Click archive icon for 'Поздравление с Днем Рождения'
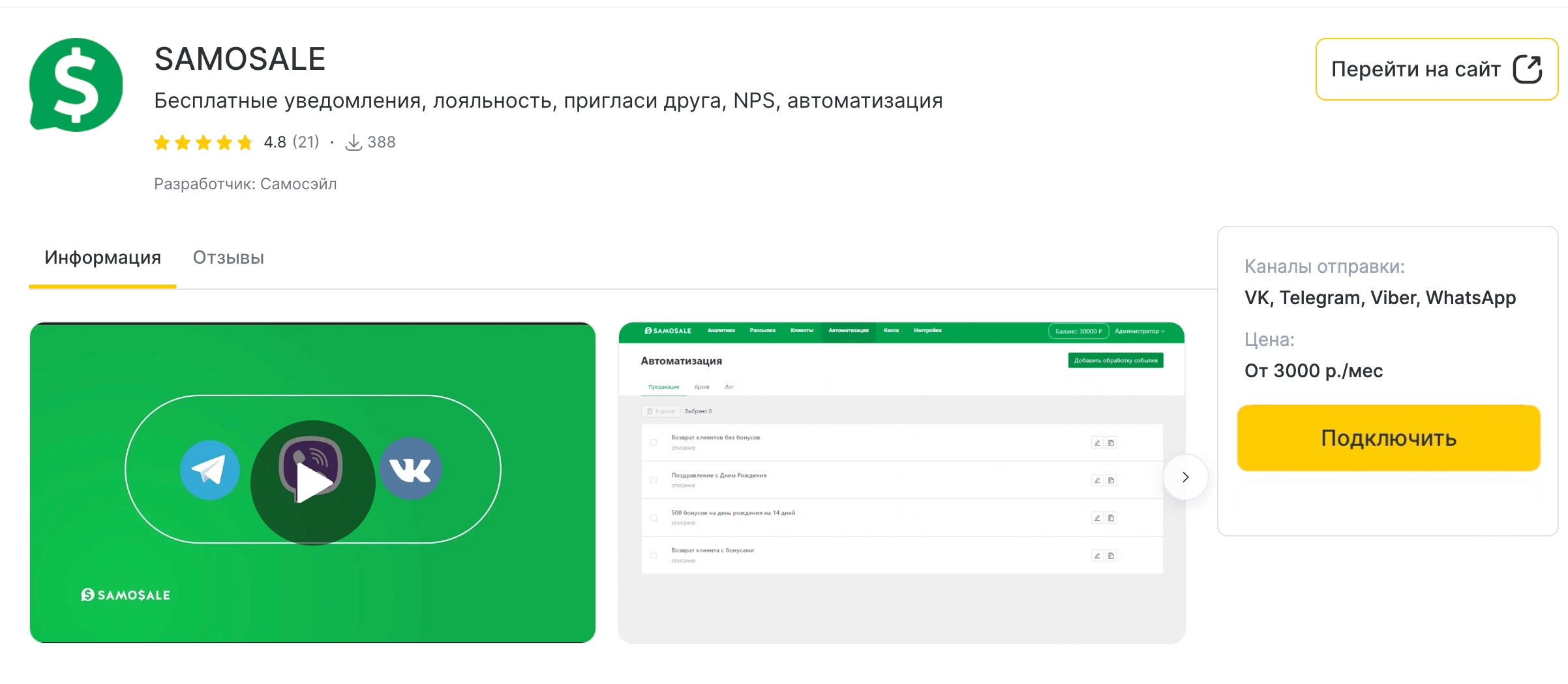Viewport: 1568px width, 684px height. 1111,480
